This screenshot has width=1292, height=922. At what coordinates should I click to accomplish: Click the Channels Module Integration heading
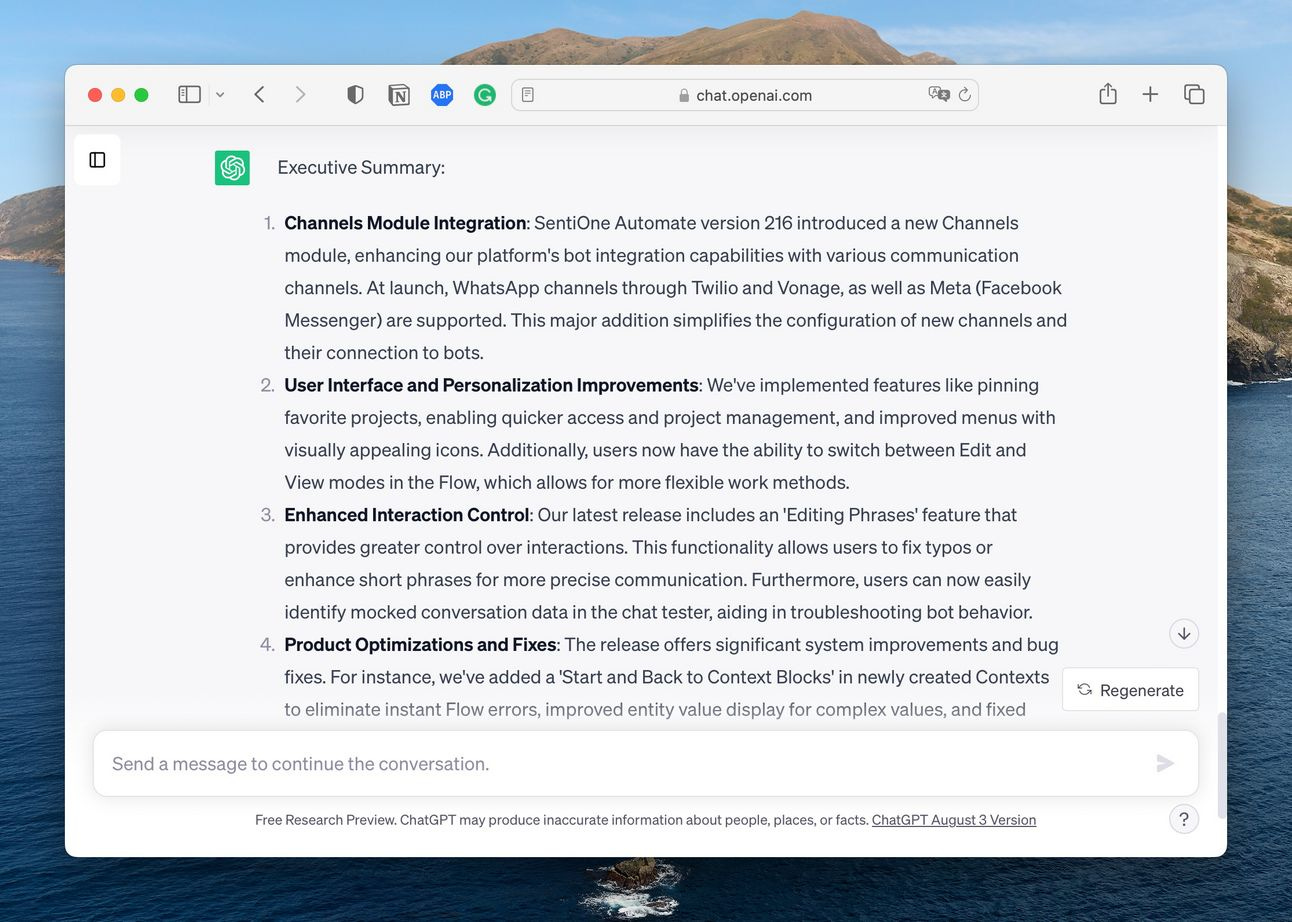pyautogui.click(x=405, y=223)
